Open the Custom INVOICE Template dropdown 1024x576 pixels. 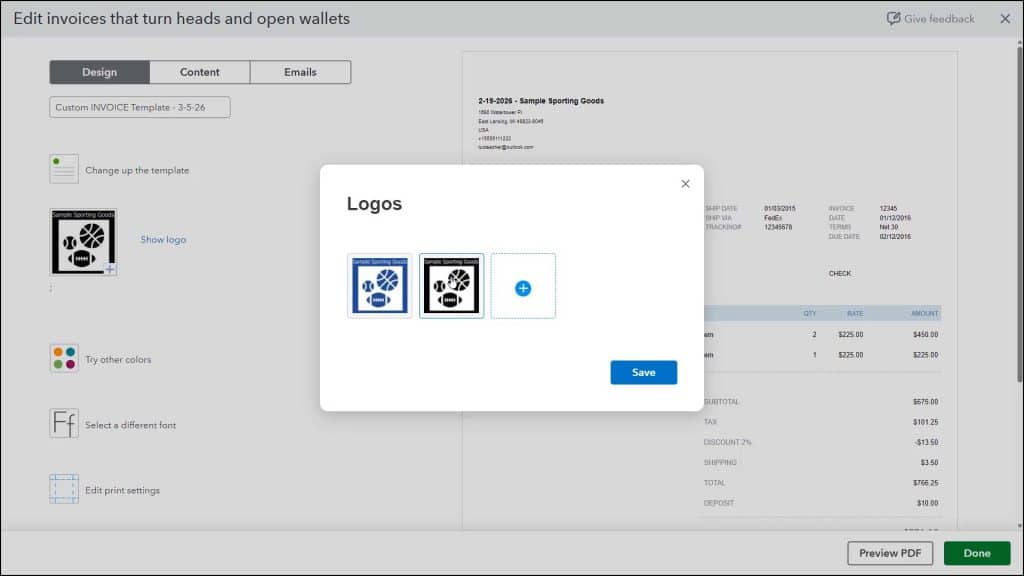tap(139, 107)
